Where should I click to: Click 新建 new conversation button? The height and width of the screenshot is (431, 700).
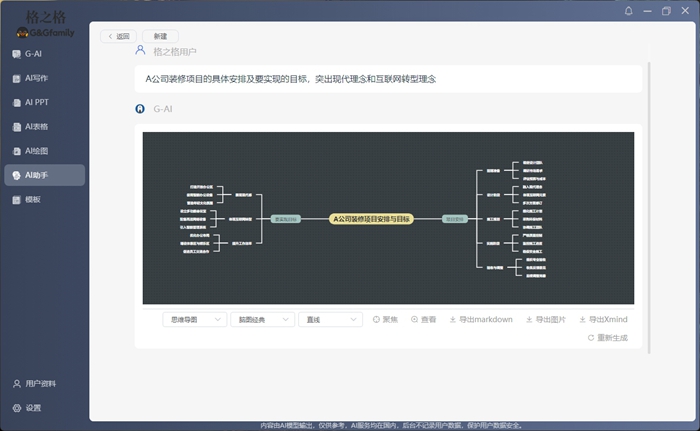click(x=160, y=36)
